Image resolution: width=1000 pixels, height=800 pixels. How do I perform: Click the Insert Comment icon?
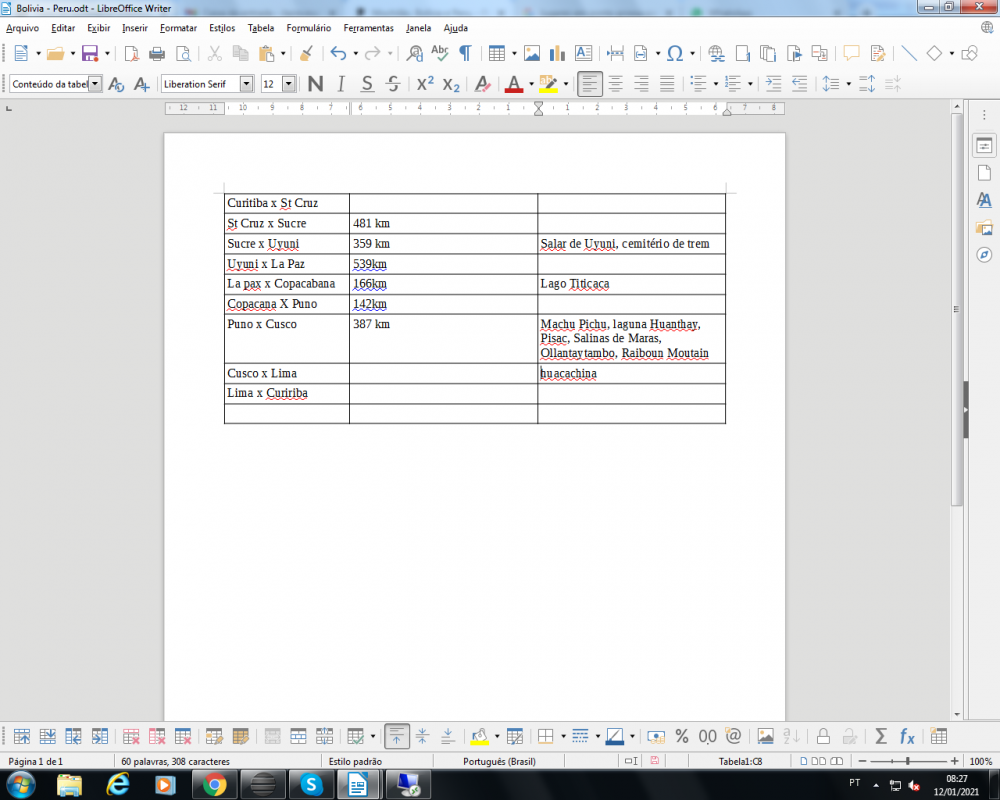tap(851, 54)
